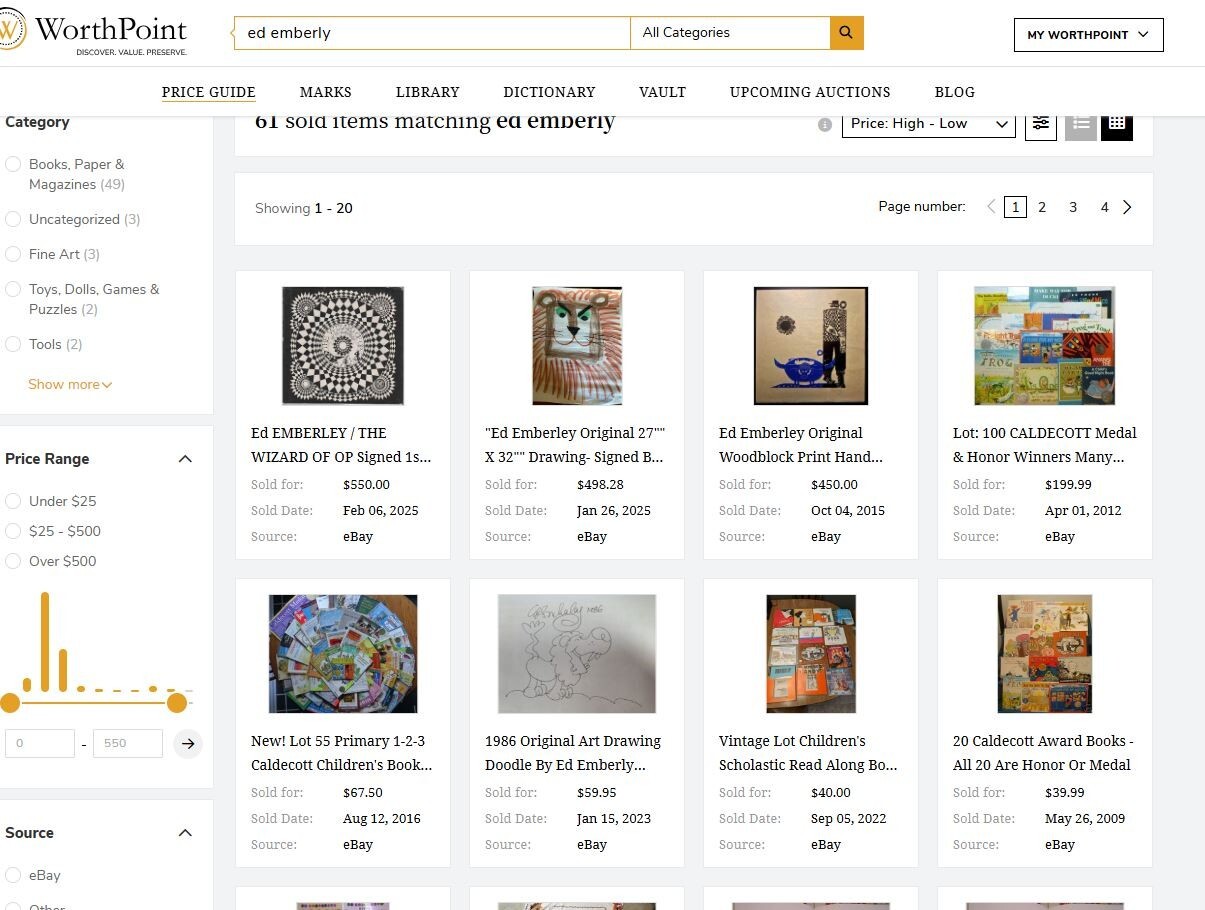
Task: Open the Scholastic Read Along lot thumbnail
Action: click(811, 654)
